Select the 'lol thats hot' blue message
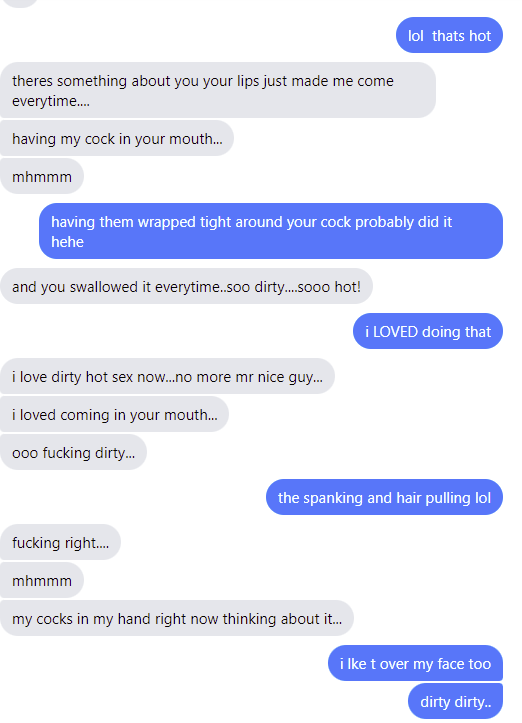This screenshot has width=522, height=723. [x=449, y=36]
